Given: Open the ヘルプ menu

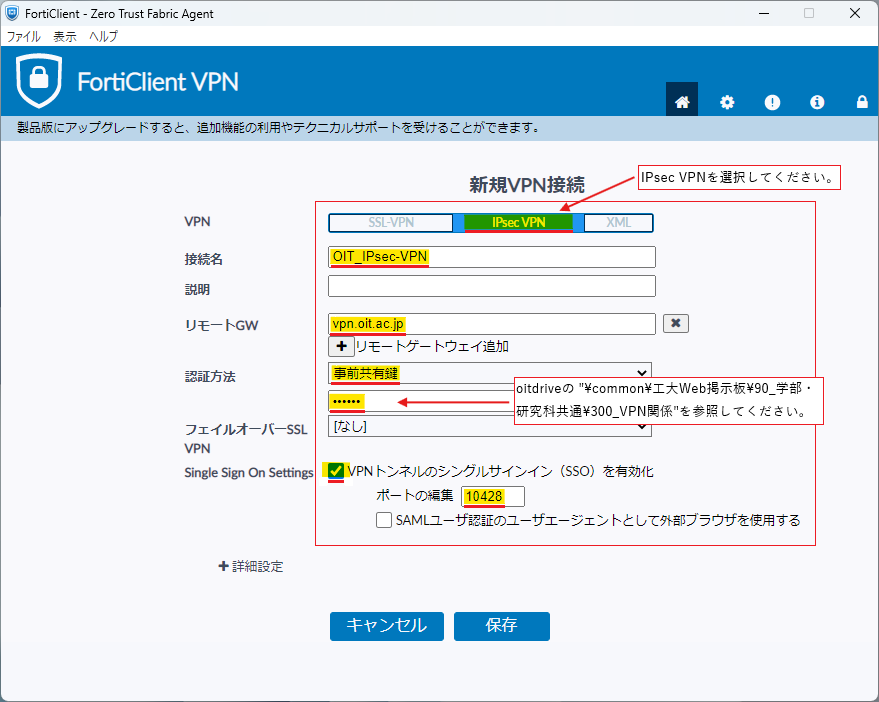Looking at the screenshot, I should tap(103, 36).
